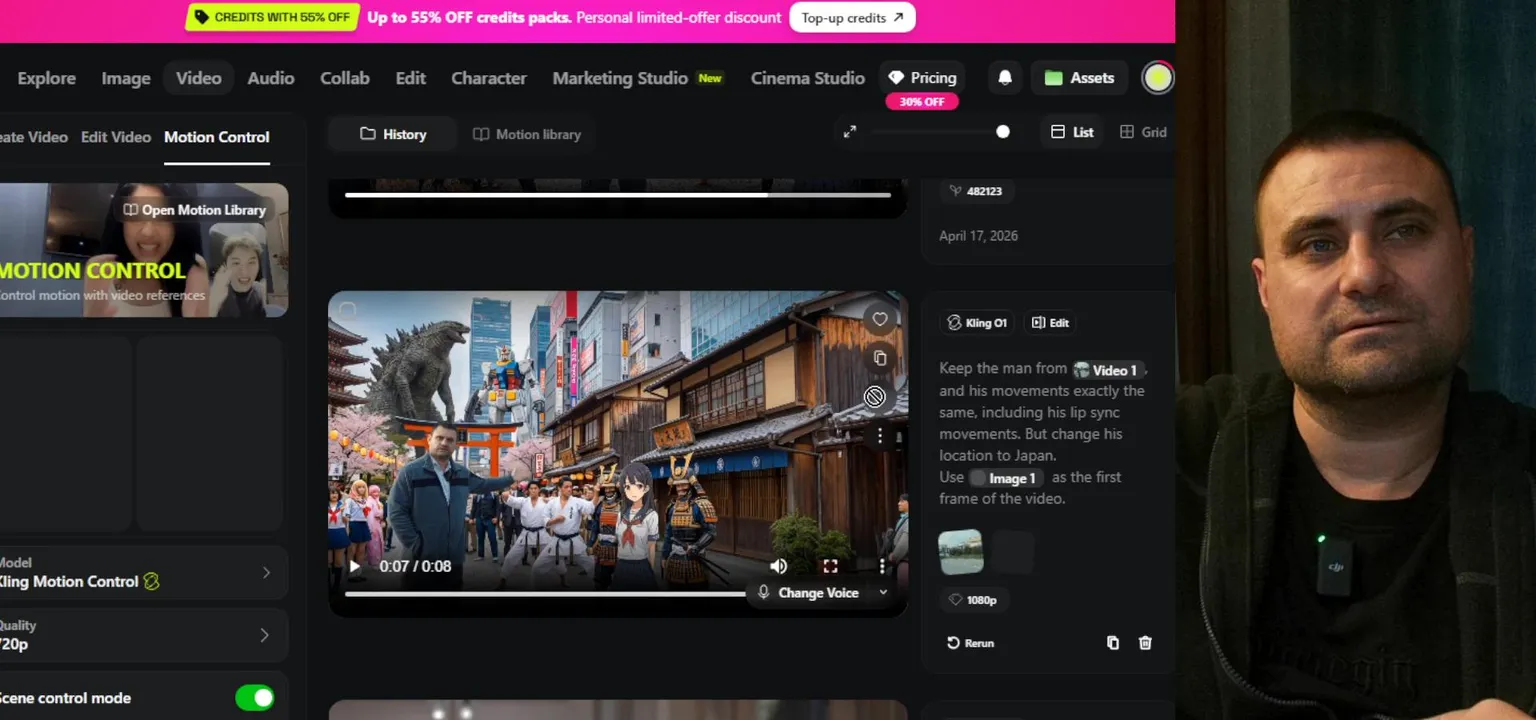Switch to the Edit Video tab
This screenshot has width=1536, height=720.
(x=116, y=137)
